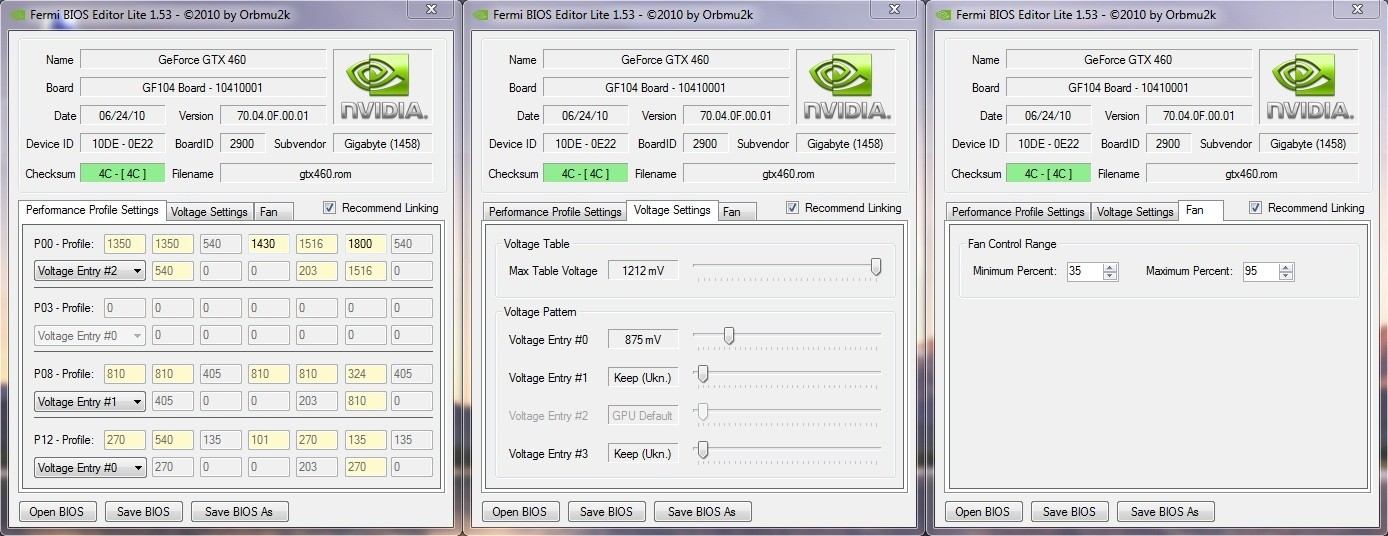Click Open BIOS in the Voltage Settings window

coord(520,511)
